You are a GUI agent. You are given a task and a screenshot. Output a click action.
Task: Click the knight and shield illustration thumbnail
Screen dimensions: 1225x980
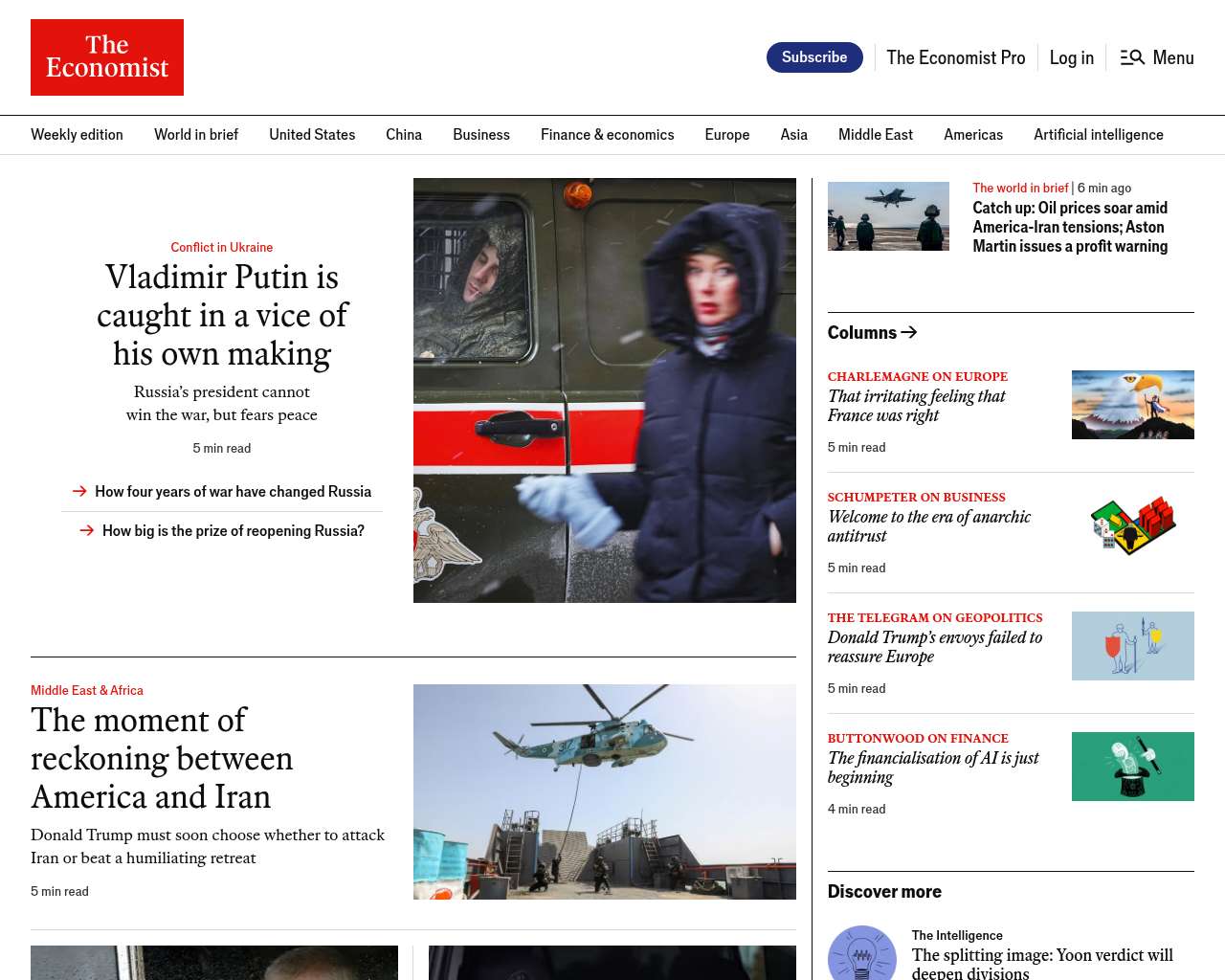click(x=1133, y=646)
